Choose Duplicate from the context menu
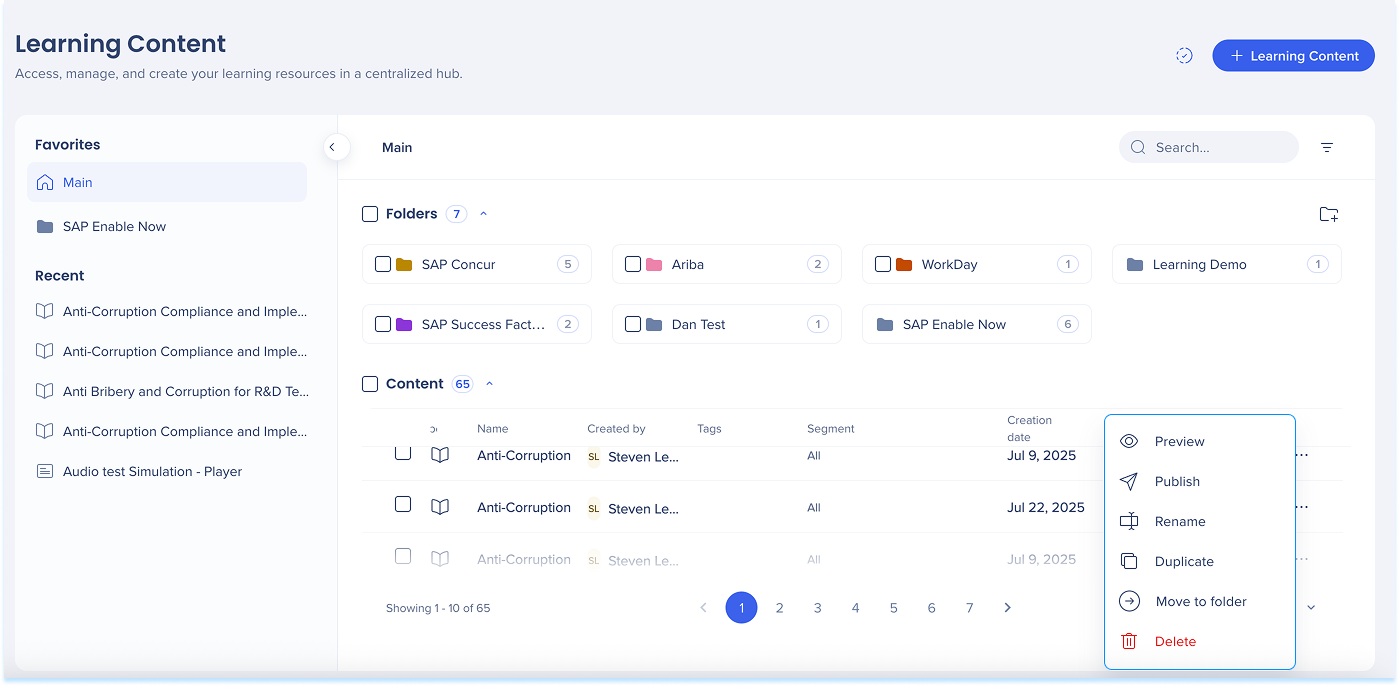Screen dimensions: 1399x686 pyautogui.click(x=1183, y=562)
